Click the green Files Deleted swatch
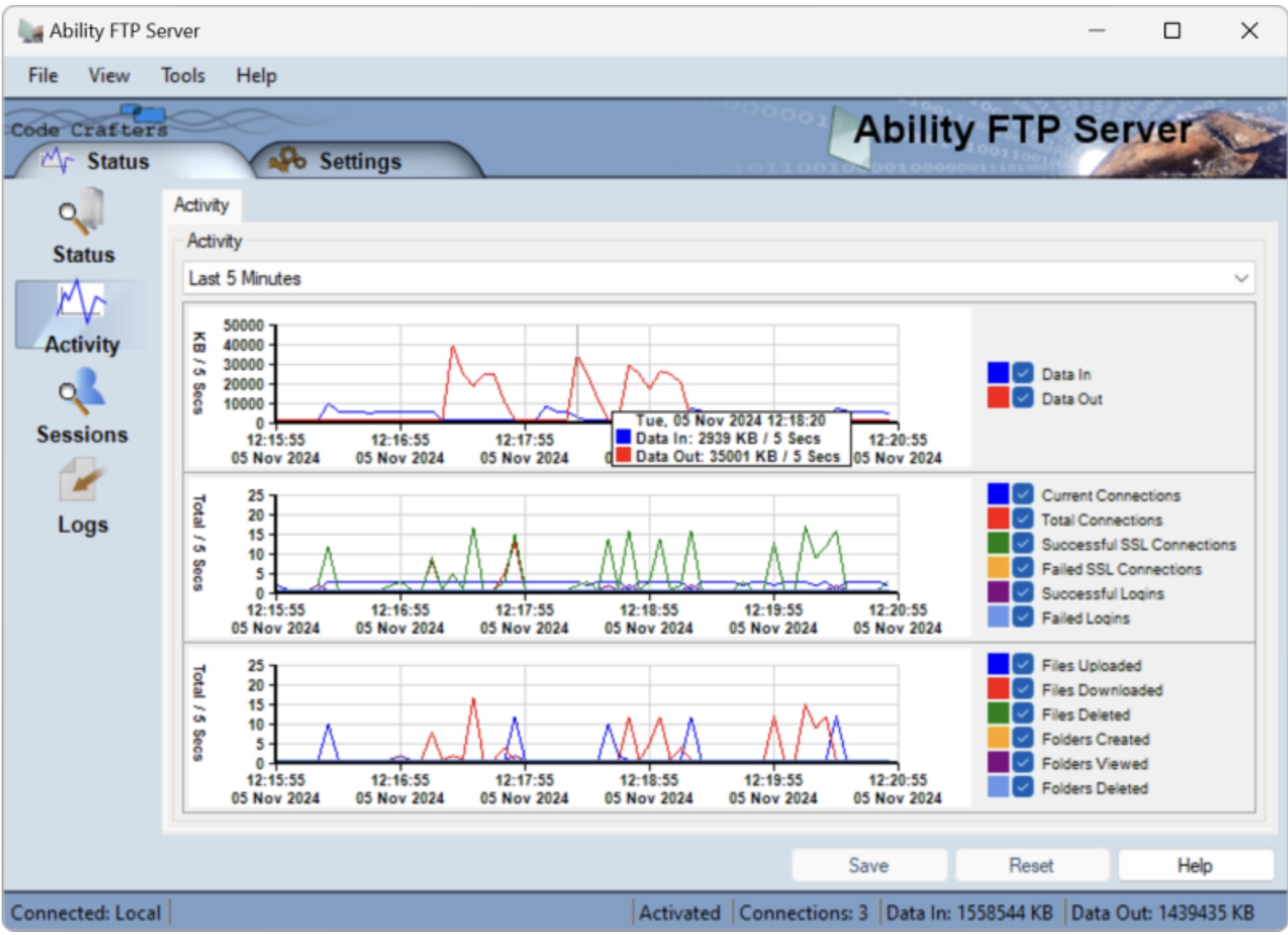The image size is (1288, 935). tap(998, 713)
